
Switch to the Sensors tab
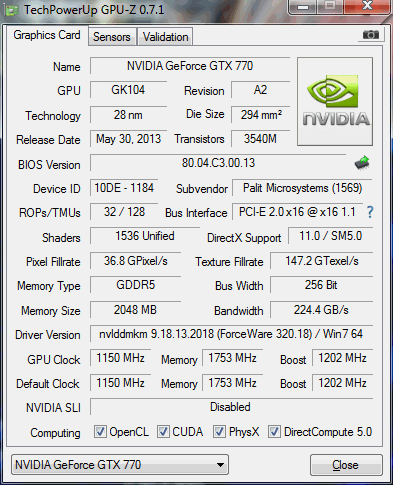[112, 37]
